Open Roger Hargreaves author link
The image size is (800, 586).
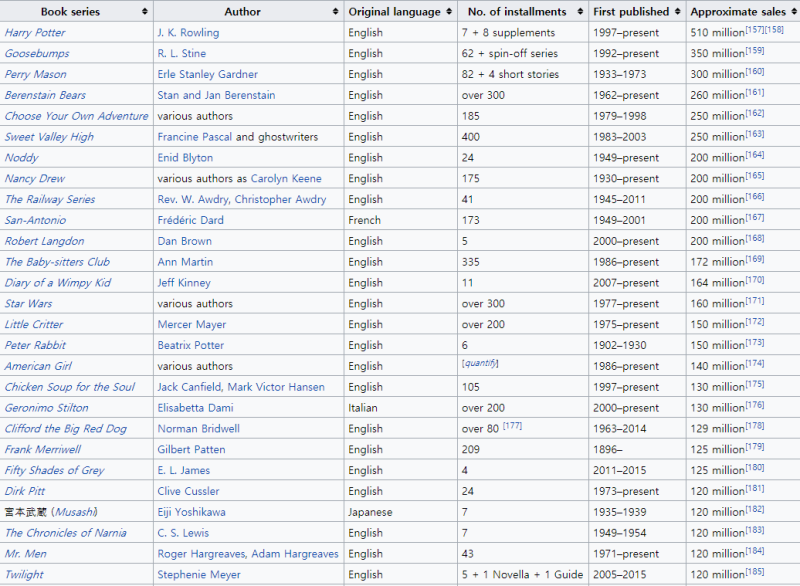click(202, 554)
